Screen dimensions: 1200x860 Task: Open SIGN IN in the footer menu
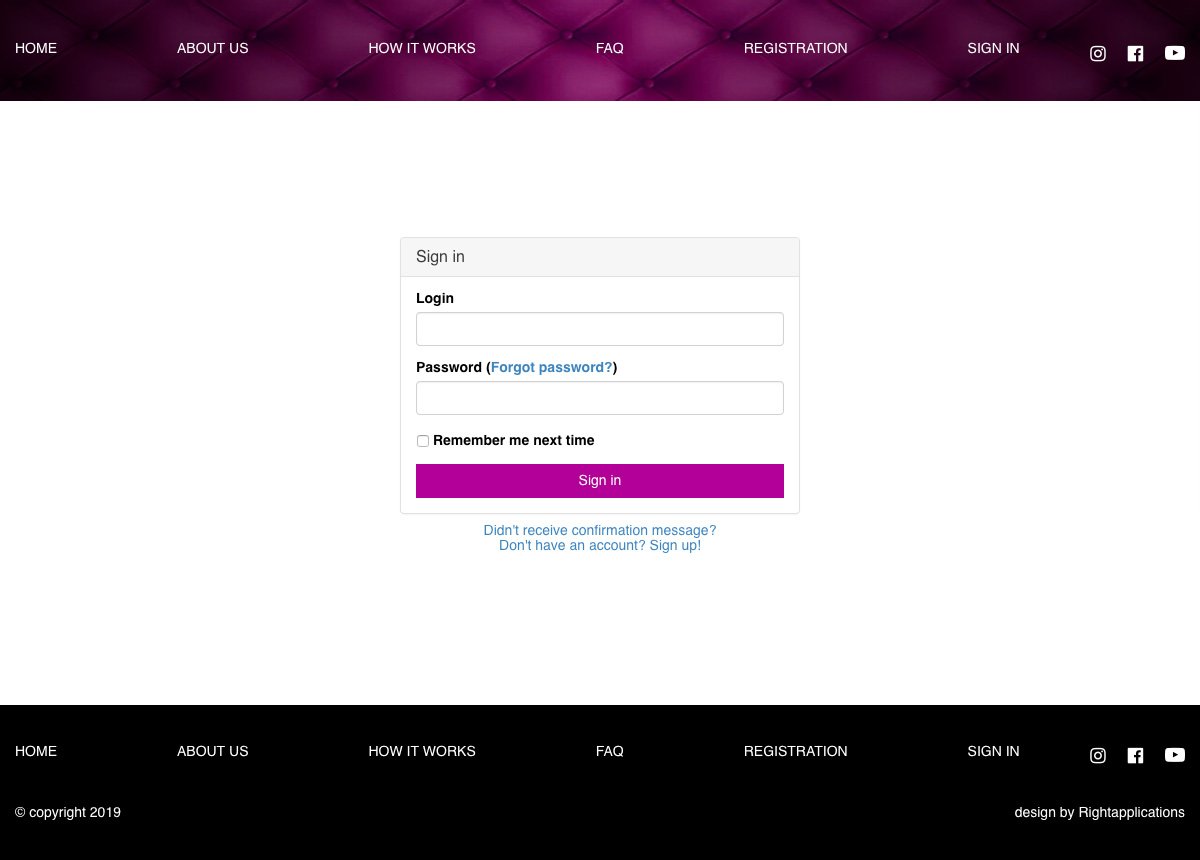coord(993,751)
